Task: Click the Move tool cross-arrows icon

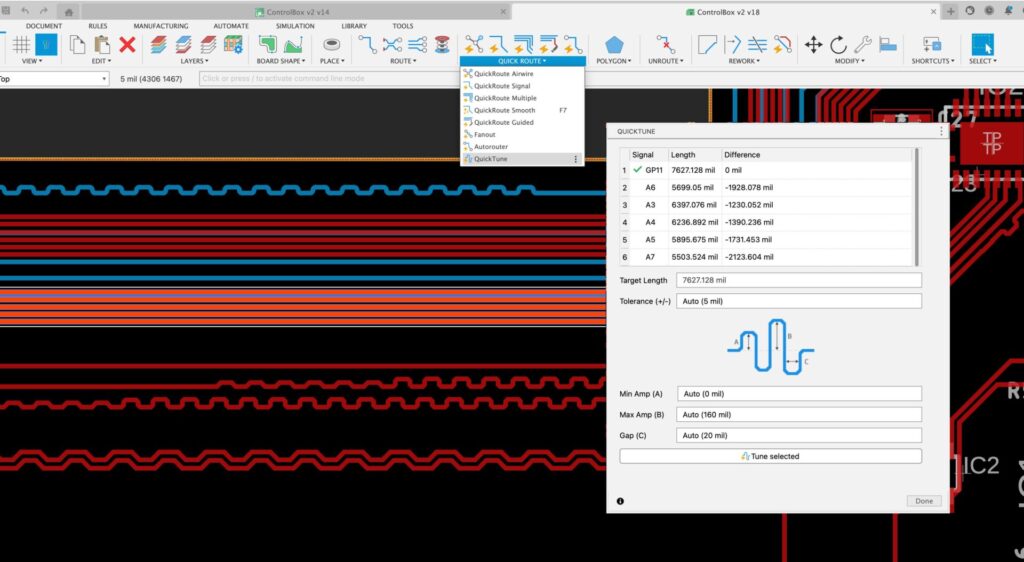Action: tap(813, 44)
